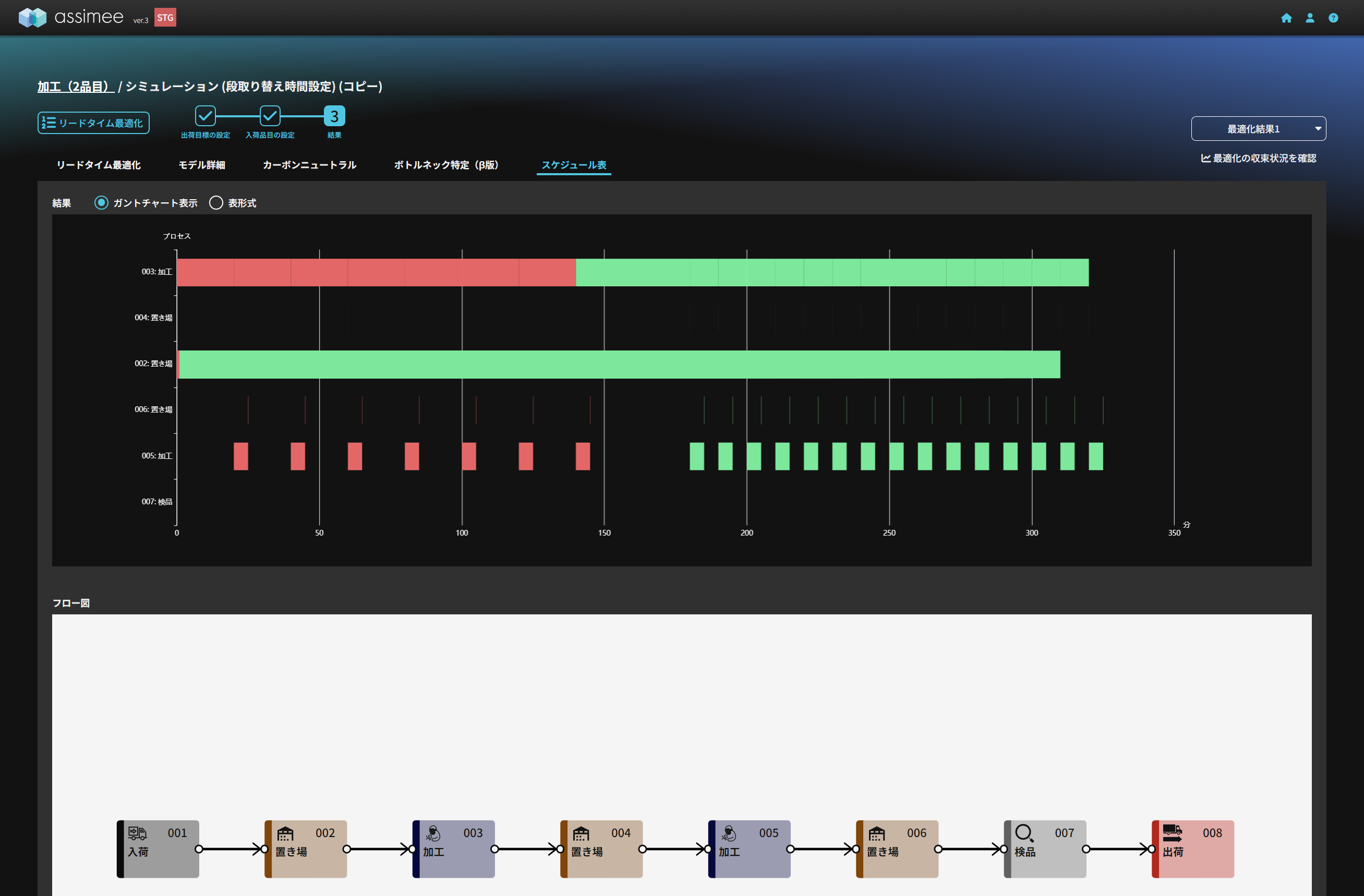The image size is (1364, 896).
Task: Click the 006: 置き場 axis label
Action: pyautogui.click(x=153, y=409)
